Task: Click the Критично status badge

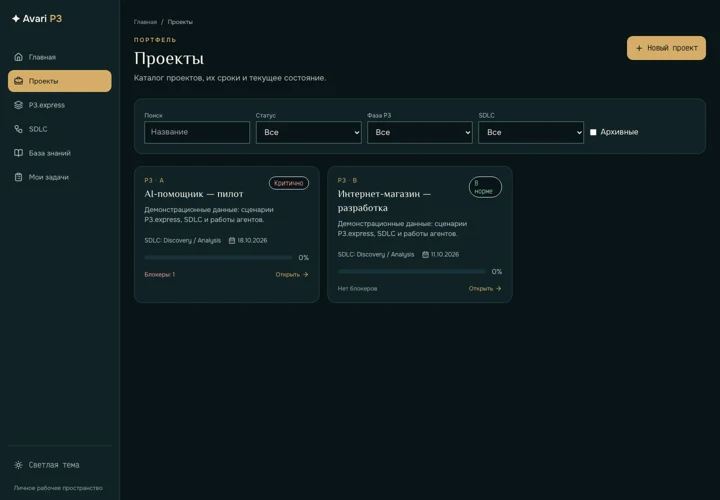Action: point(289,183)
